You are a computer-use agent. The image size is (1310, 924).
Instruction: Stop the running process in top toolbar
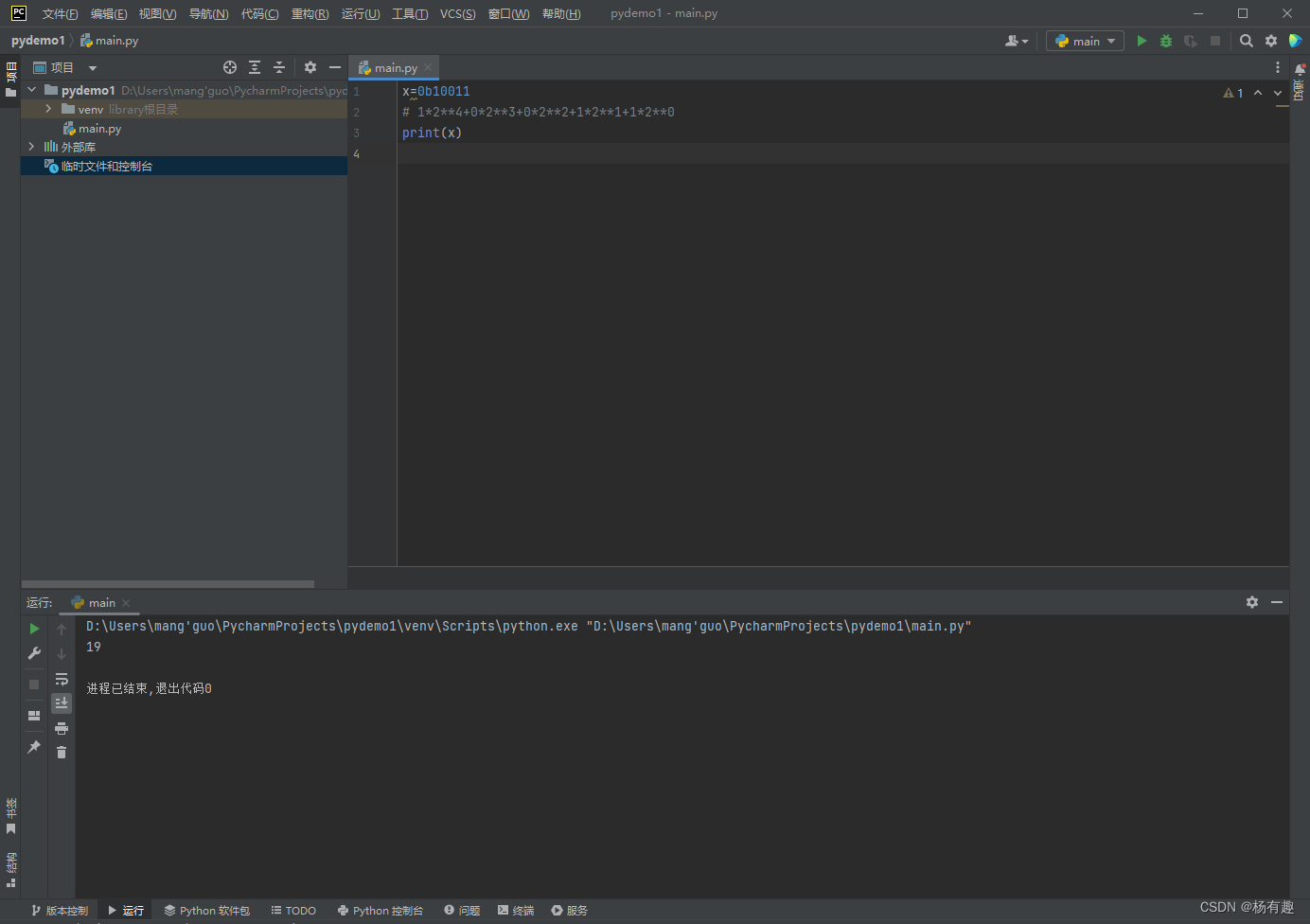click(1215, 41)
